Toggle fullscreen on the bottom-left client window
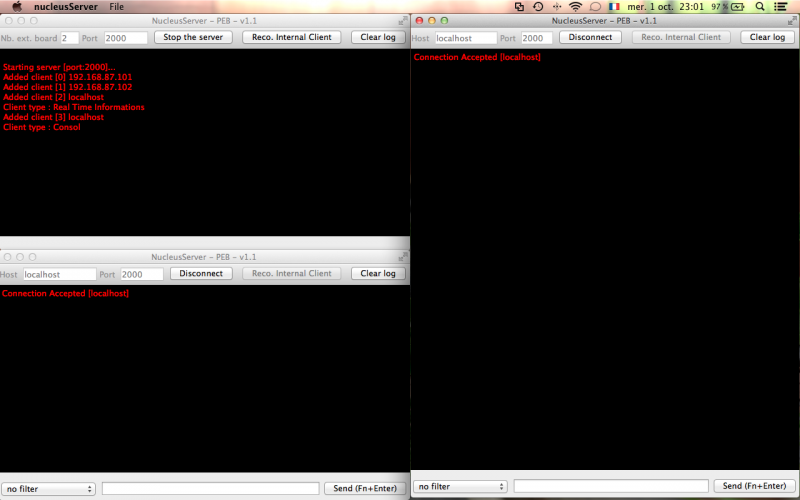Viewport: 800px width, 500px height. [403, 257]
